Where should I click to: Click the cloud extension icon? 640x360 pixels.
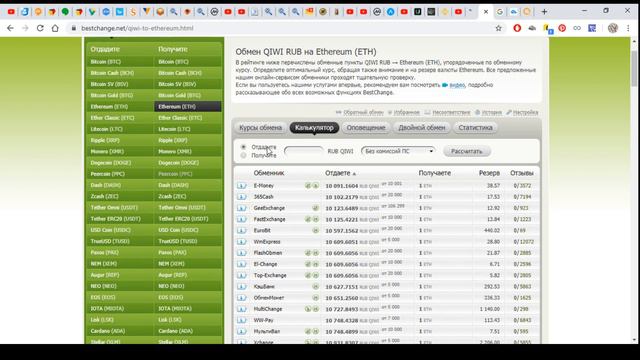point(532,28)
